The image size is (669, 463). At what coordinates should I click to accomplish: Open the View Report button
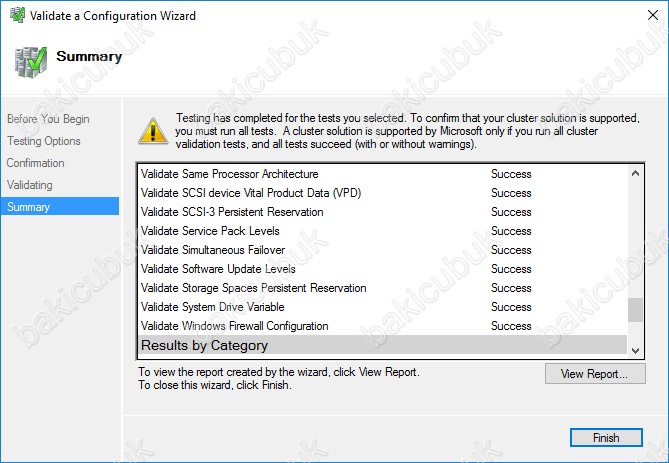tap(595, 374)
